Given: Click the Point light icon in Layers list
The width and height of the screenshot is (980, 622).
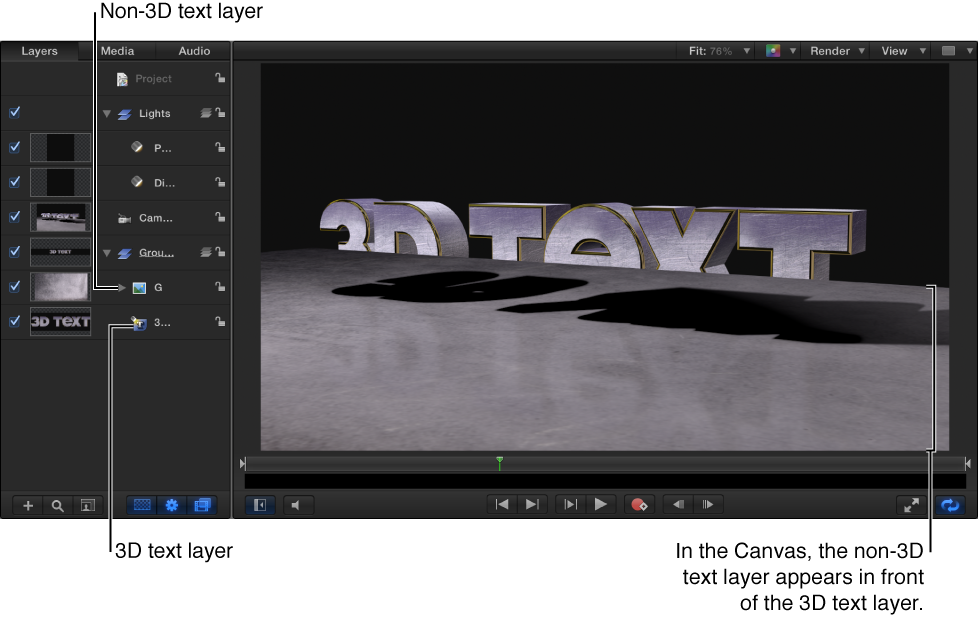Looking at the screenshot, I should pyautogui.click(x=136, y=147).
